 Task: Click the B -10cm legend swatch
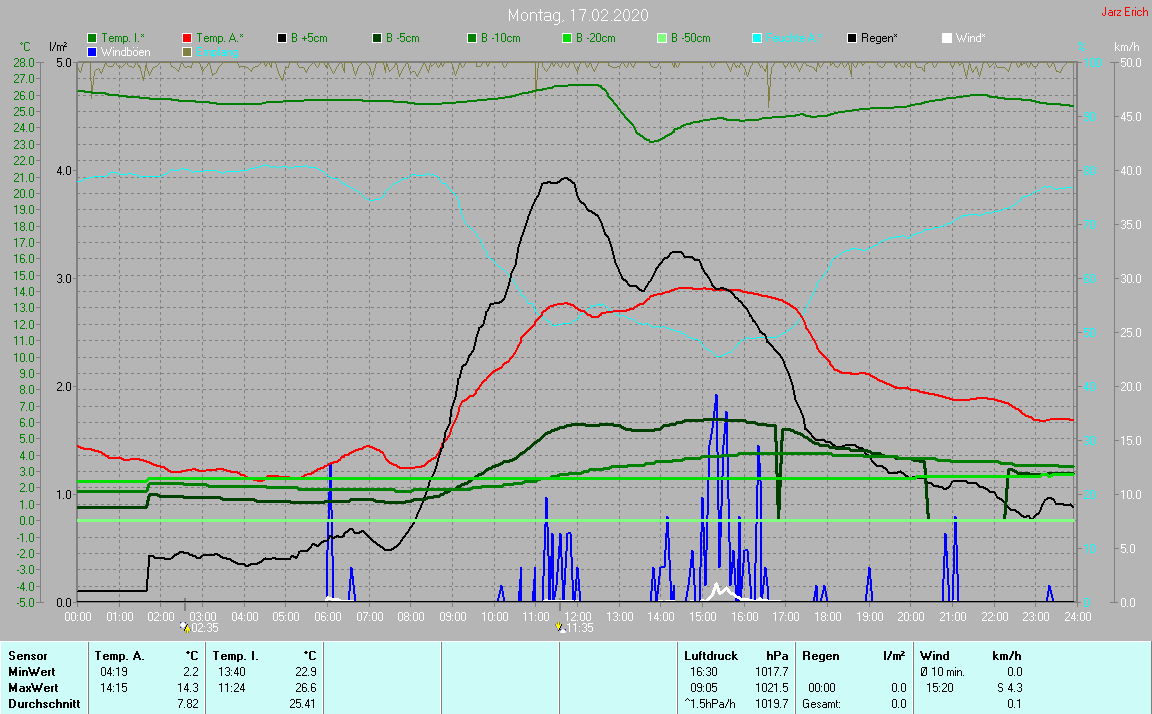coord(472,38)
